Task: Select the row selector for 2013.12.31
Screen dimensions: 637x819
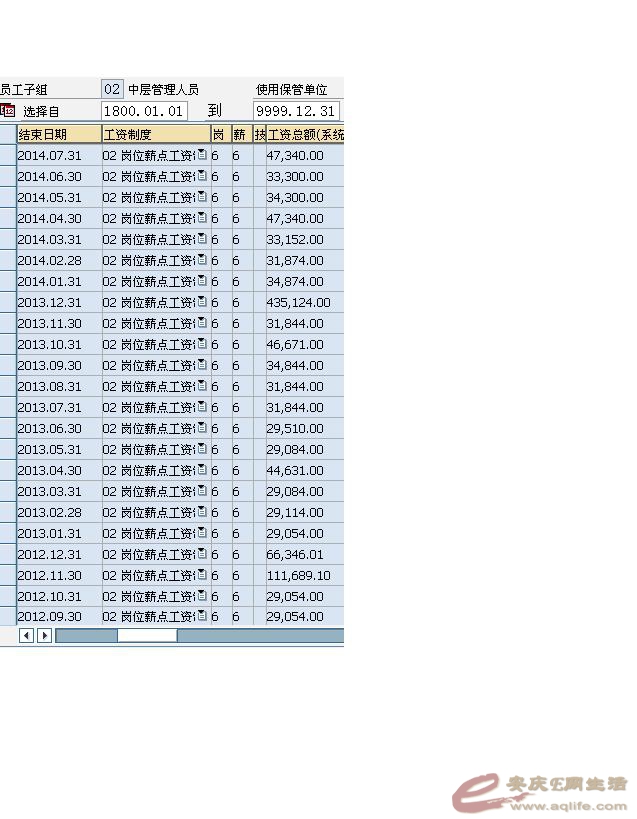Action: [8, 302]
